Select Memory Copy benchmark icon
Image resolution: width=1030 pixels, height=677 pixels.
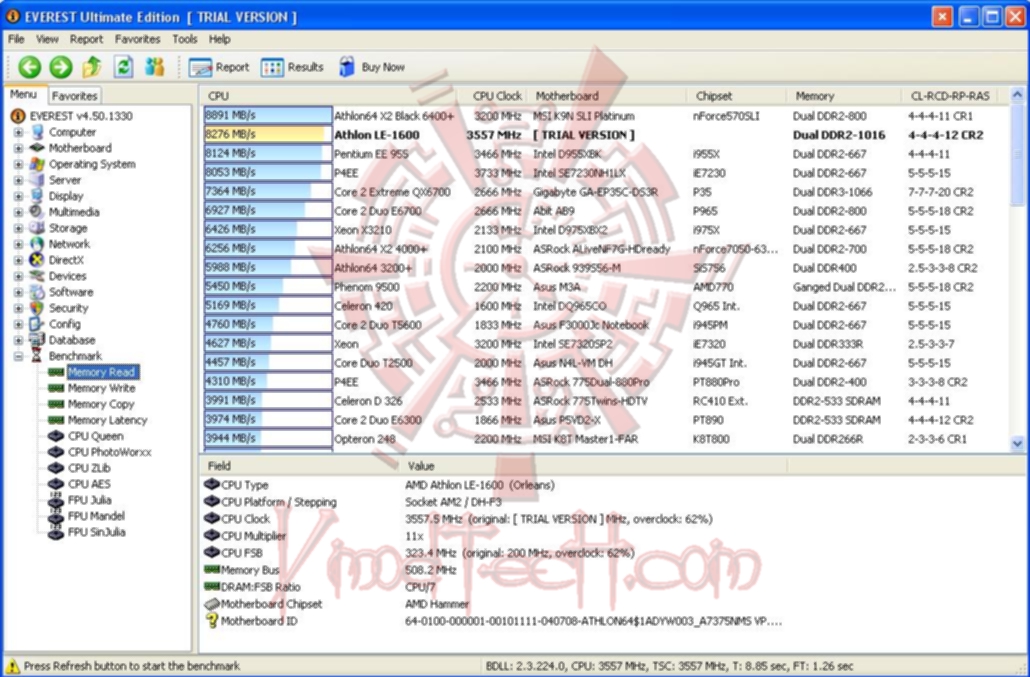(x=56, y=404)
